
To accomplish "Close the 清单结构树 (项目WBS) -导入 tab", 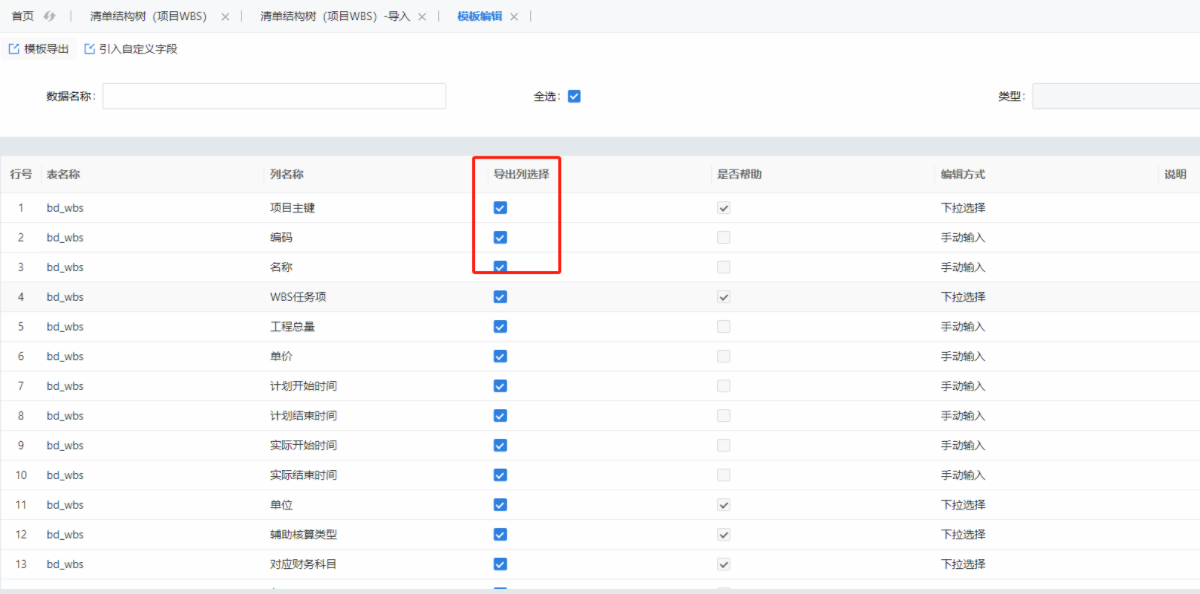I will point(422,17).
